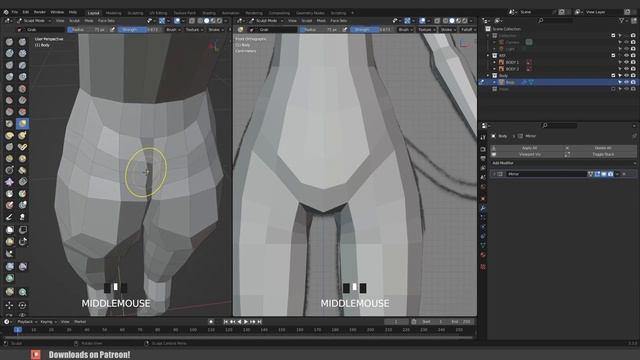This screenshot has height=360, width=640.
Task: Click the timeline play forward button
Action: pos(246,322)
